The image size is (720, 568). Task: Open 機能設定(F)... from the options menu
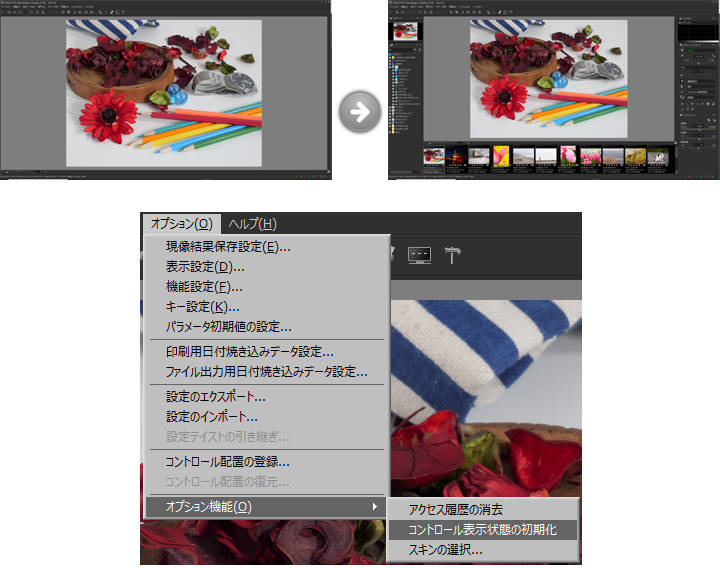click(204, 287)
